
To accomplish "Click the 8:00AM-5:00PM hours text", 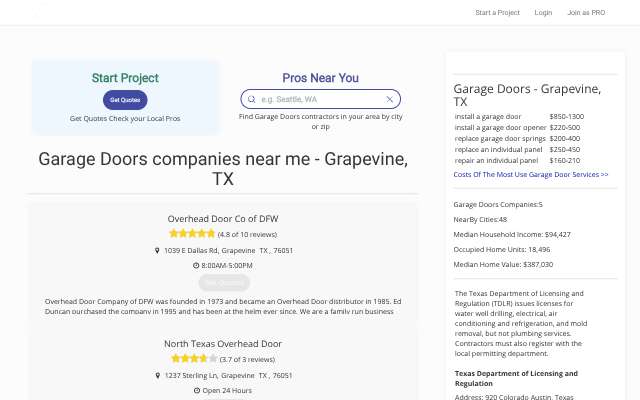I will point(227,265).
